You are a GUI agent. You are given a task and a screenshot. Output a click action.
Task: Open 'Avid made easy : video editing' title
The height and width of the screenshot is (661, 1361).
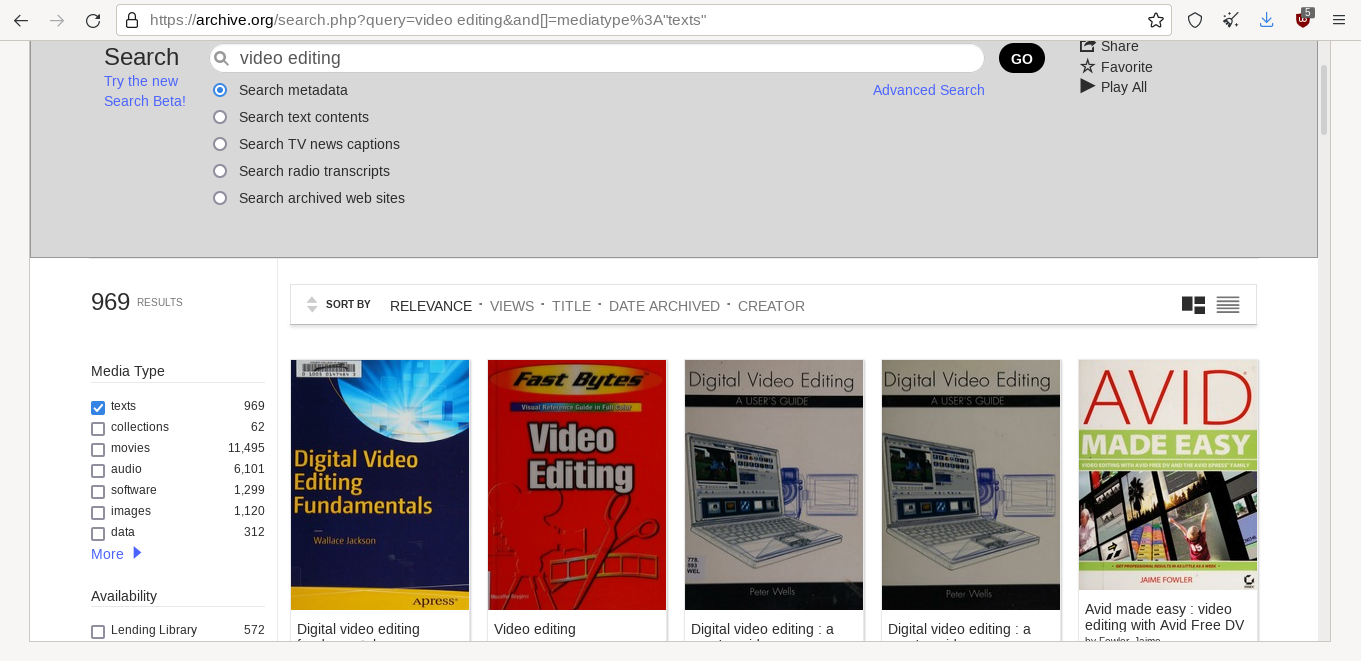coord(1165,617)
